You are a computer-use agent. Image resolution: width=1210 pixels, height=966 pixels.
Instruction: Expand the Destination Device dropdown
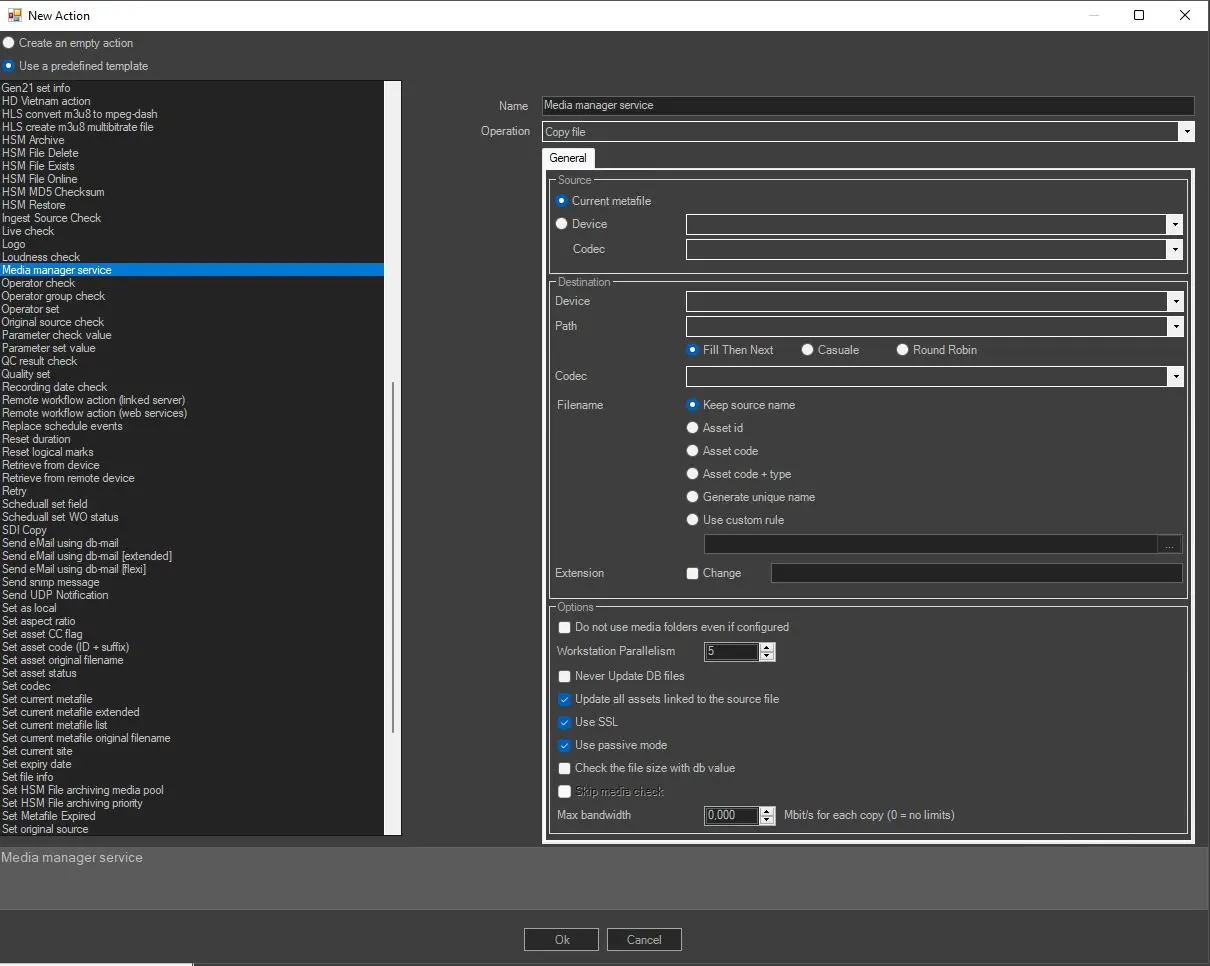(1175, 301)
